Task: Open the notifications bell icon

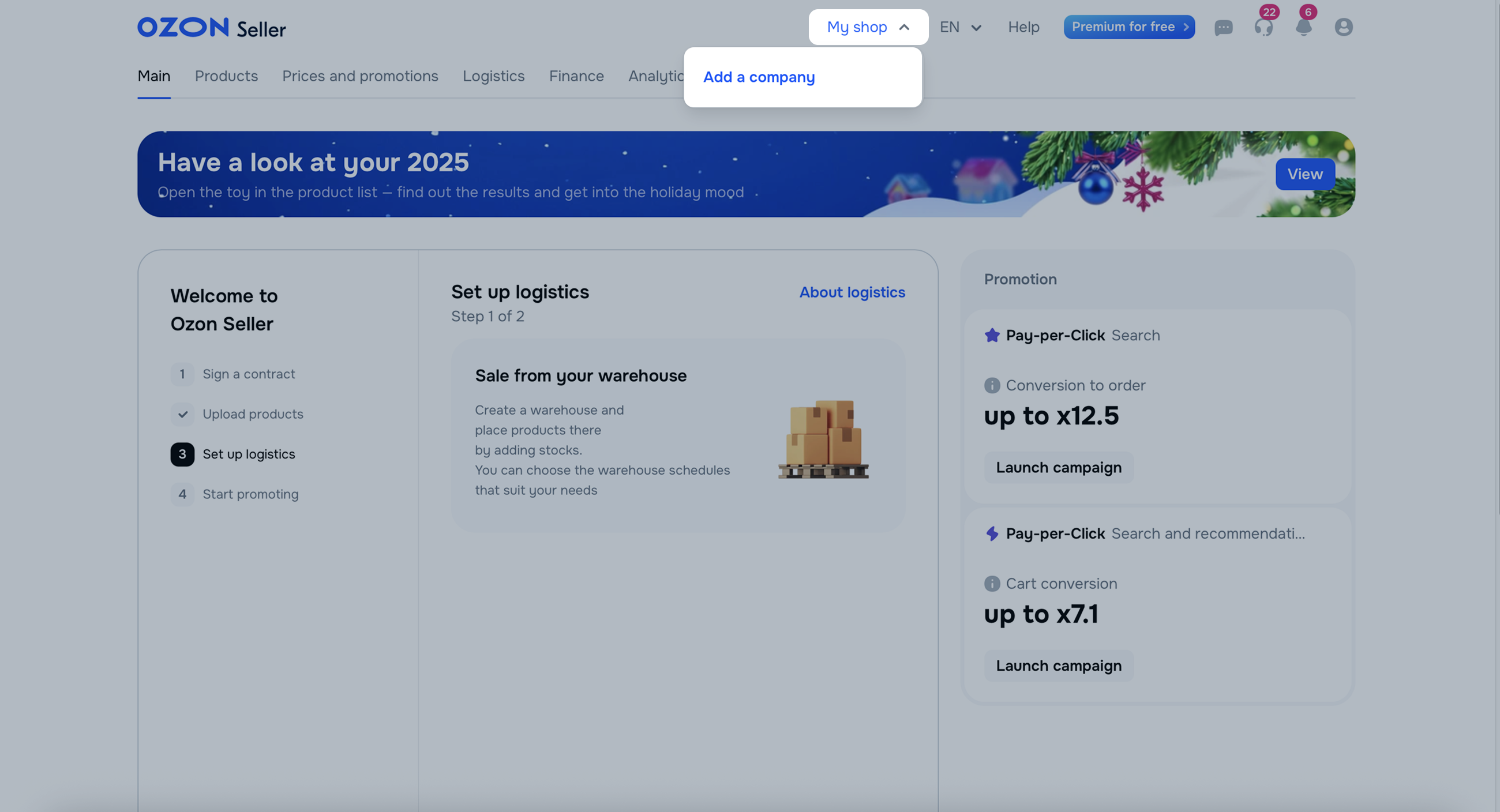Action: coord(1303,27)
